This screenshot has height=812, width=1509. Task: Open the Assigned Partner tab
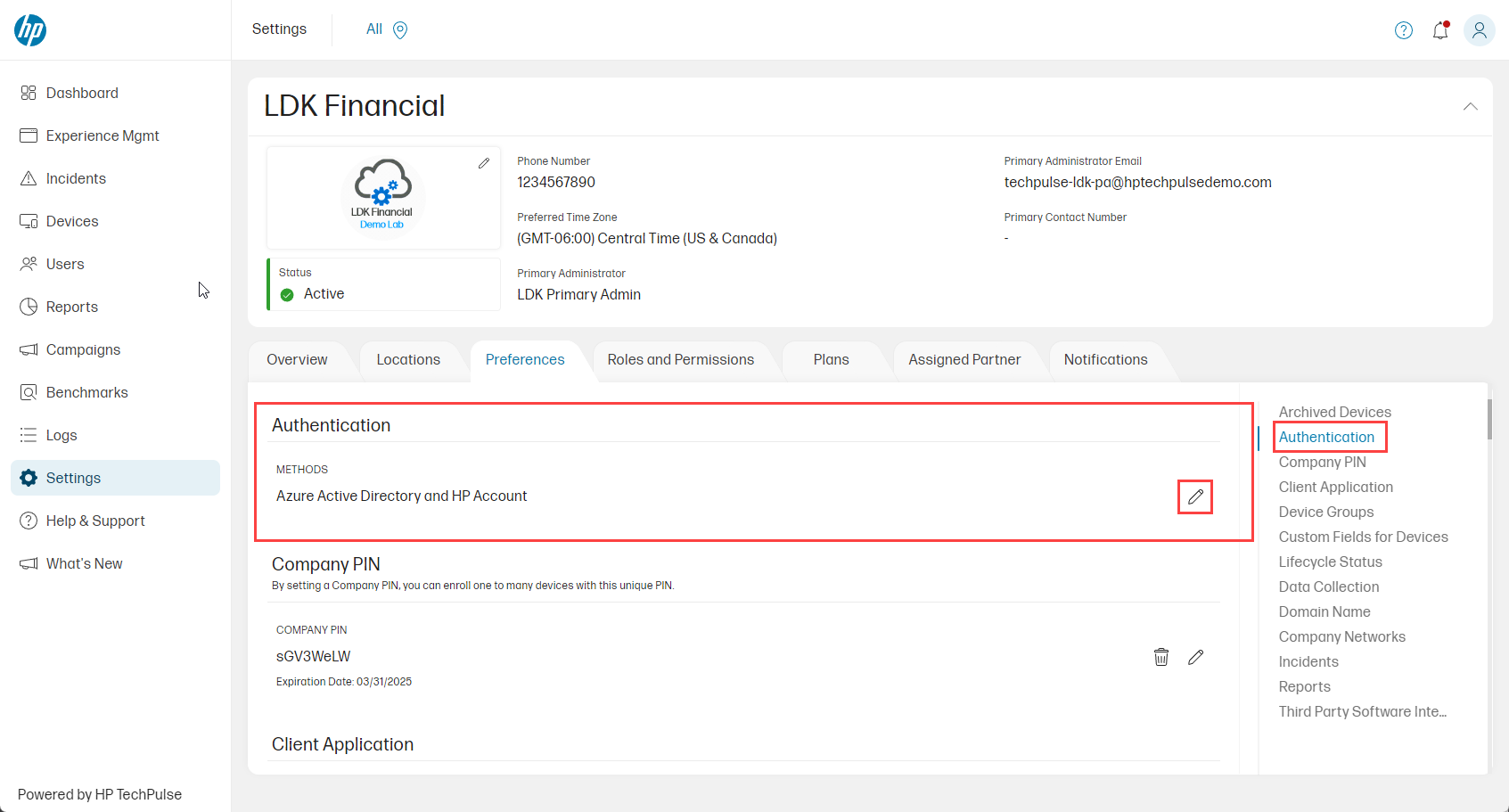click(x=964, y=359)
